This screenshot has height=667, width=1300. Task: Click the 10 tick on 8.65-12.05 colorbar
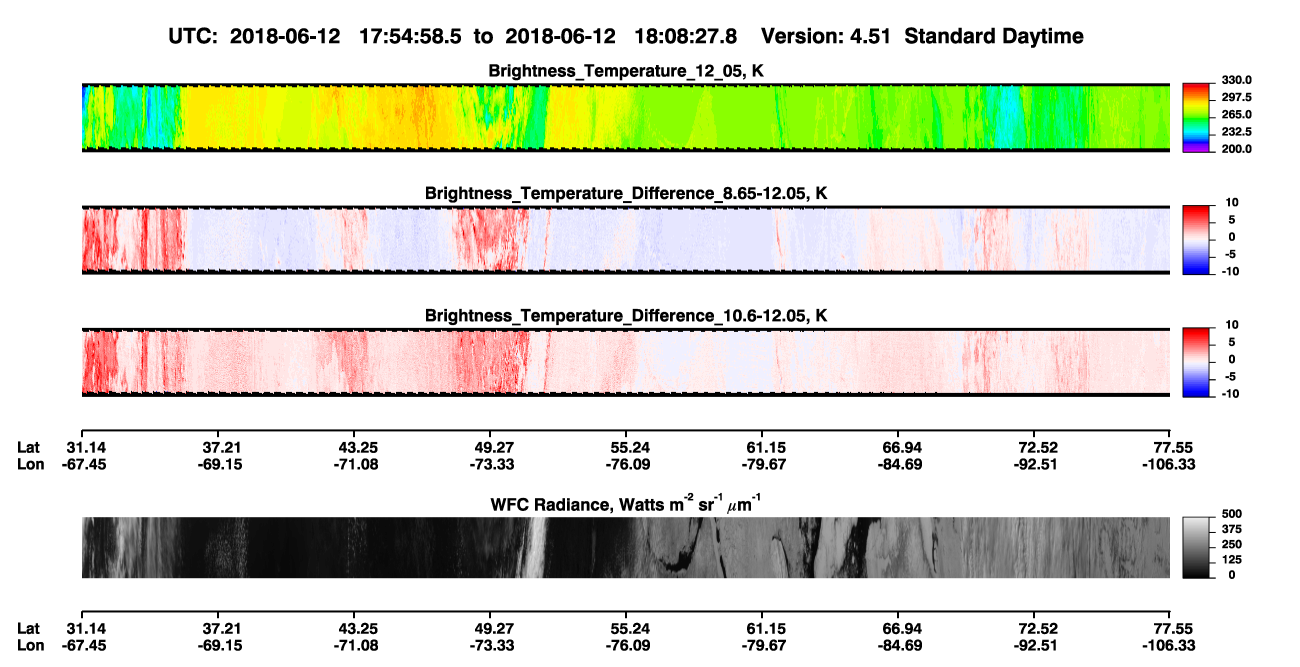[1230, 203]
